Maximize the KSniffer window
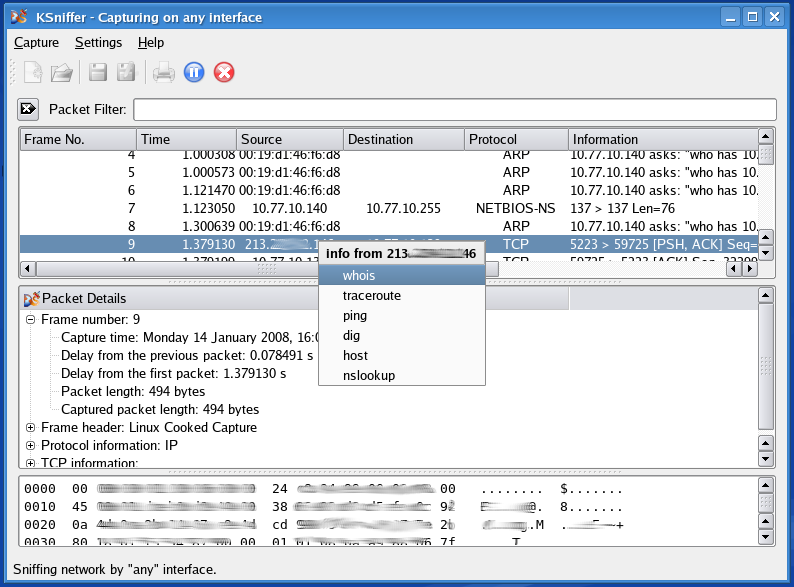Image resolution: width=794 pixels, height=587 pixels. (x=752, y=17)
